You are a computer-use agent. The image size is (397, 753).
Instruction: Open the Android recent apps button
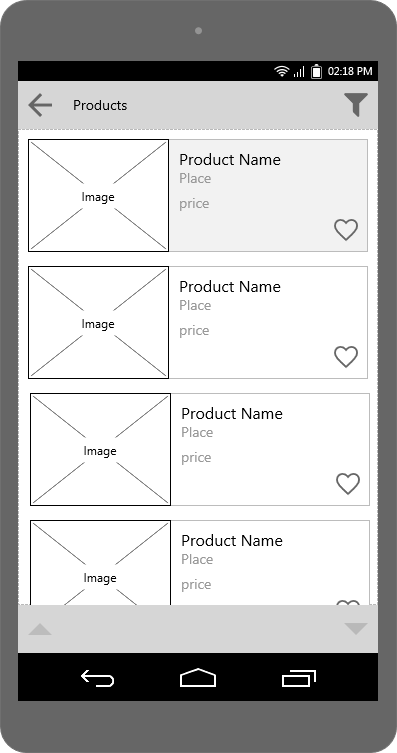299,678
